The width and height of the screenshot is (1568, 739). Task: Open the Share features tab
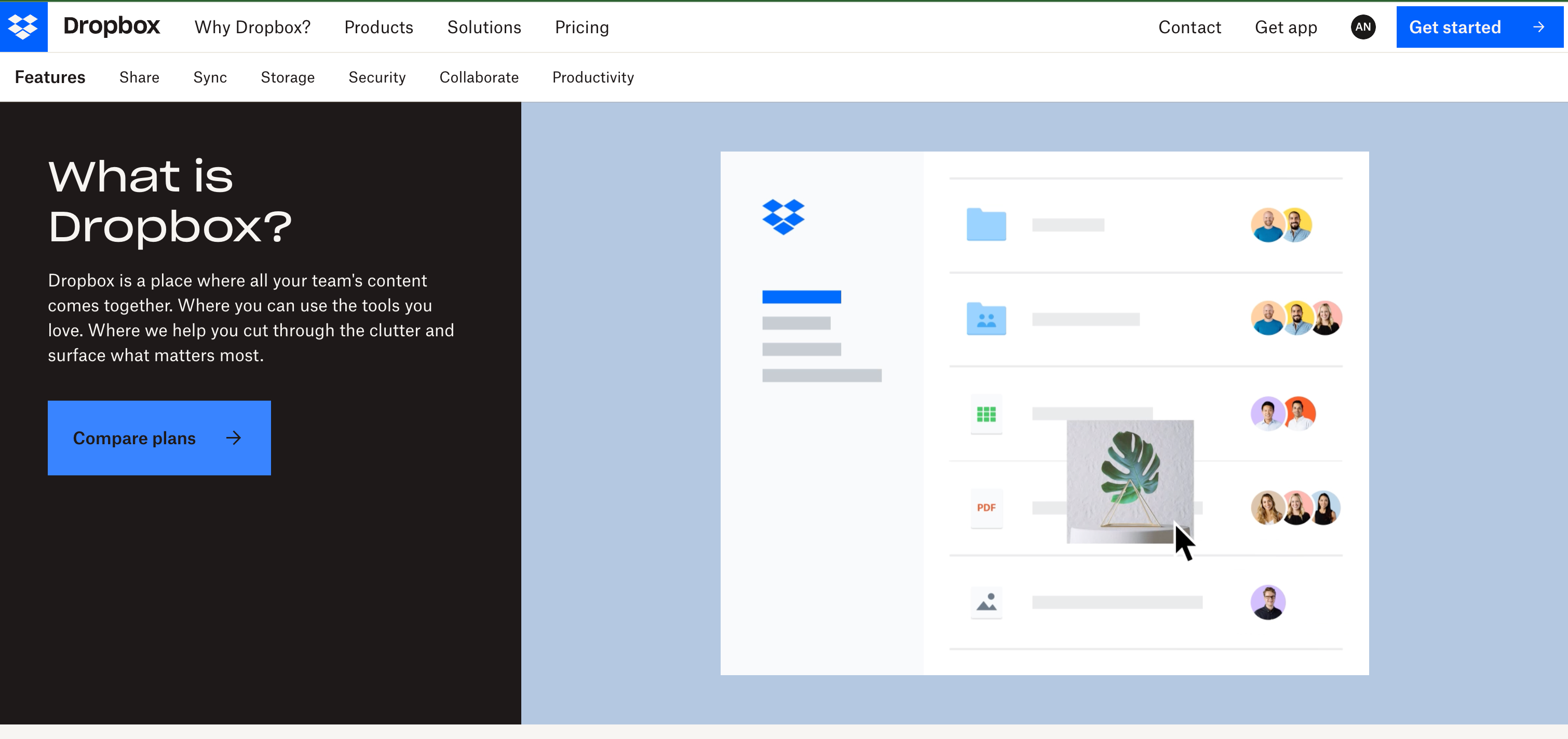click(x=139, y=77)
